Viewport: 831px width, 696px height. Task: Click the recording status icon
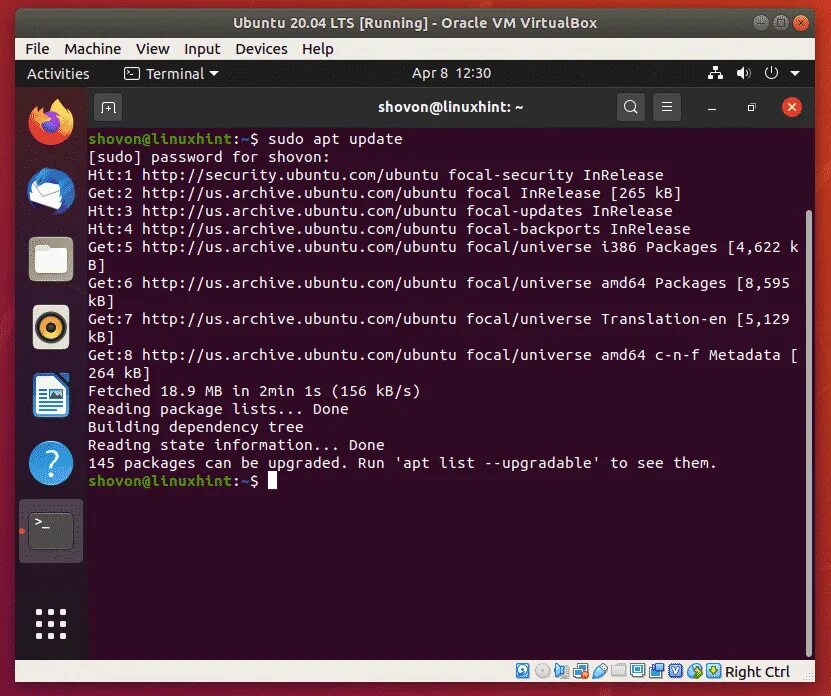click(x=656, y=671)
